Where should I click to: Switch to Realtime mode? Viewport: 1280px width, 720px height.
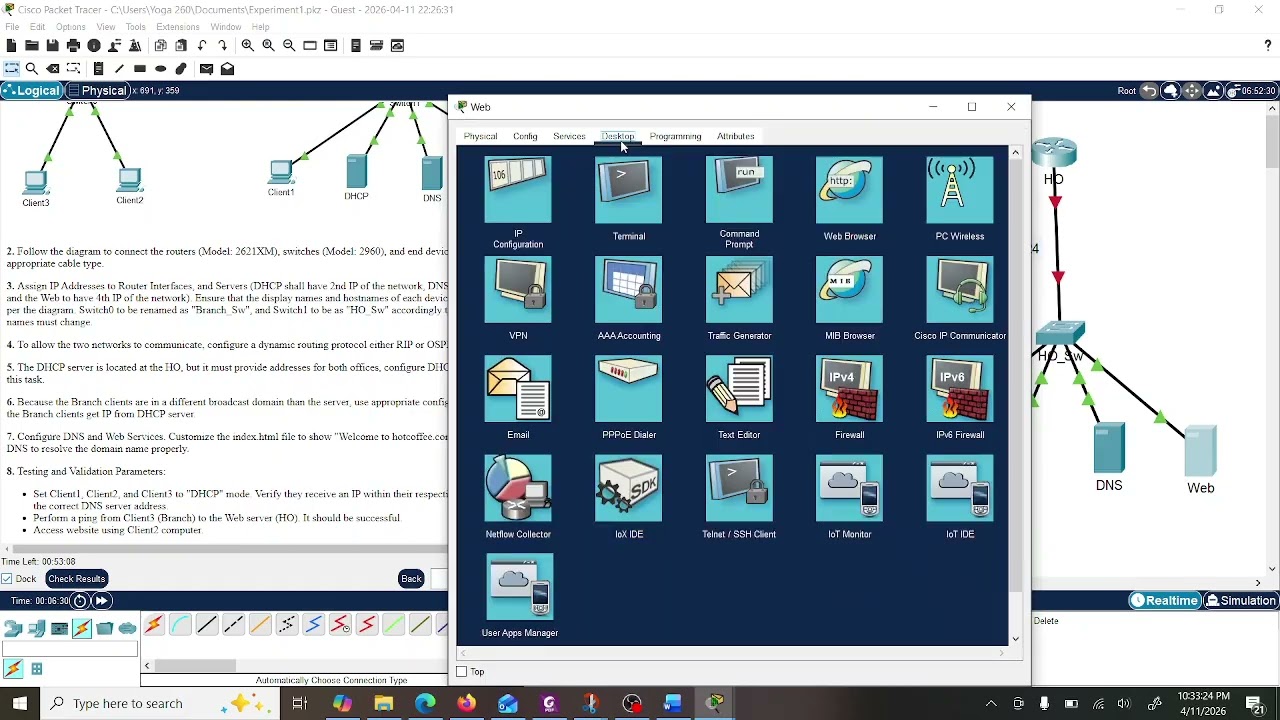click(1164, 601)
